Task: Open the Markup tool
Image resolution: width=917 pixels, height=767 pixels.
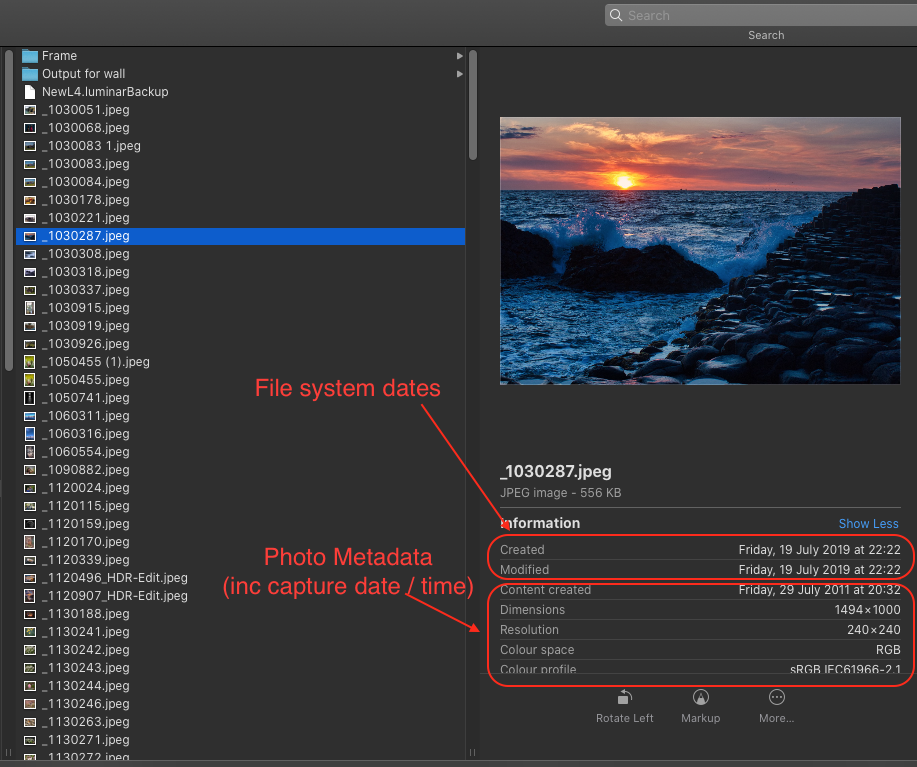Action: (x=700, y=698)
